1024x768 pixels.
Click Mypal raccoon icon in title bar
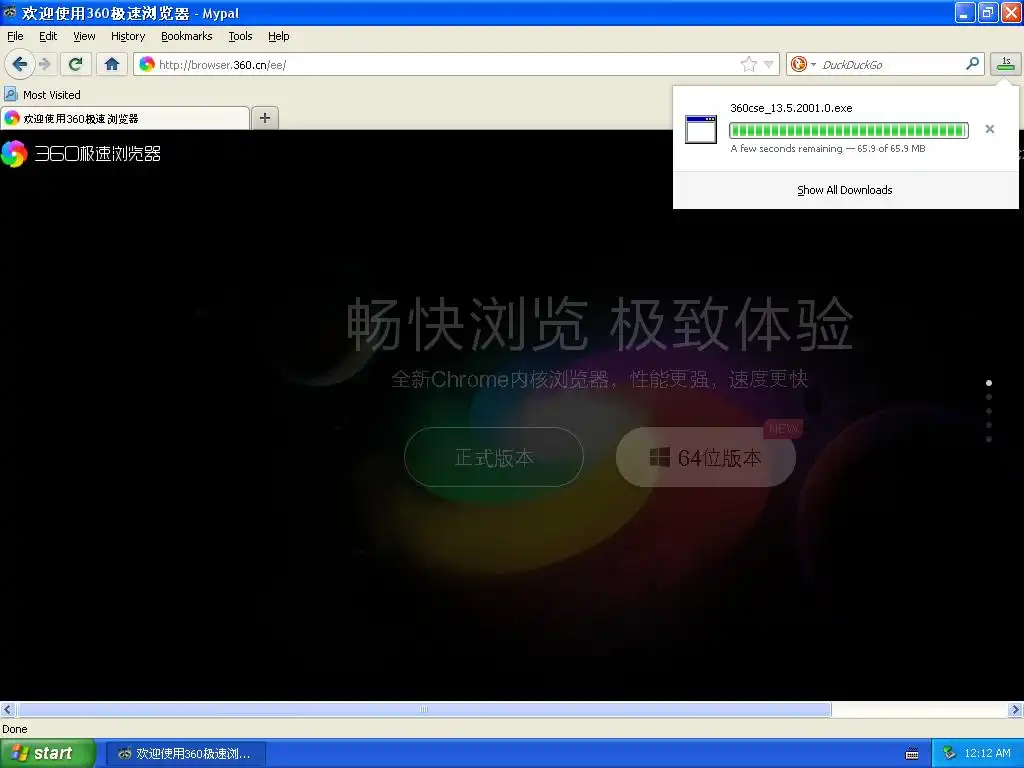tap(9, 12)
